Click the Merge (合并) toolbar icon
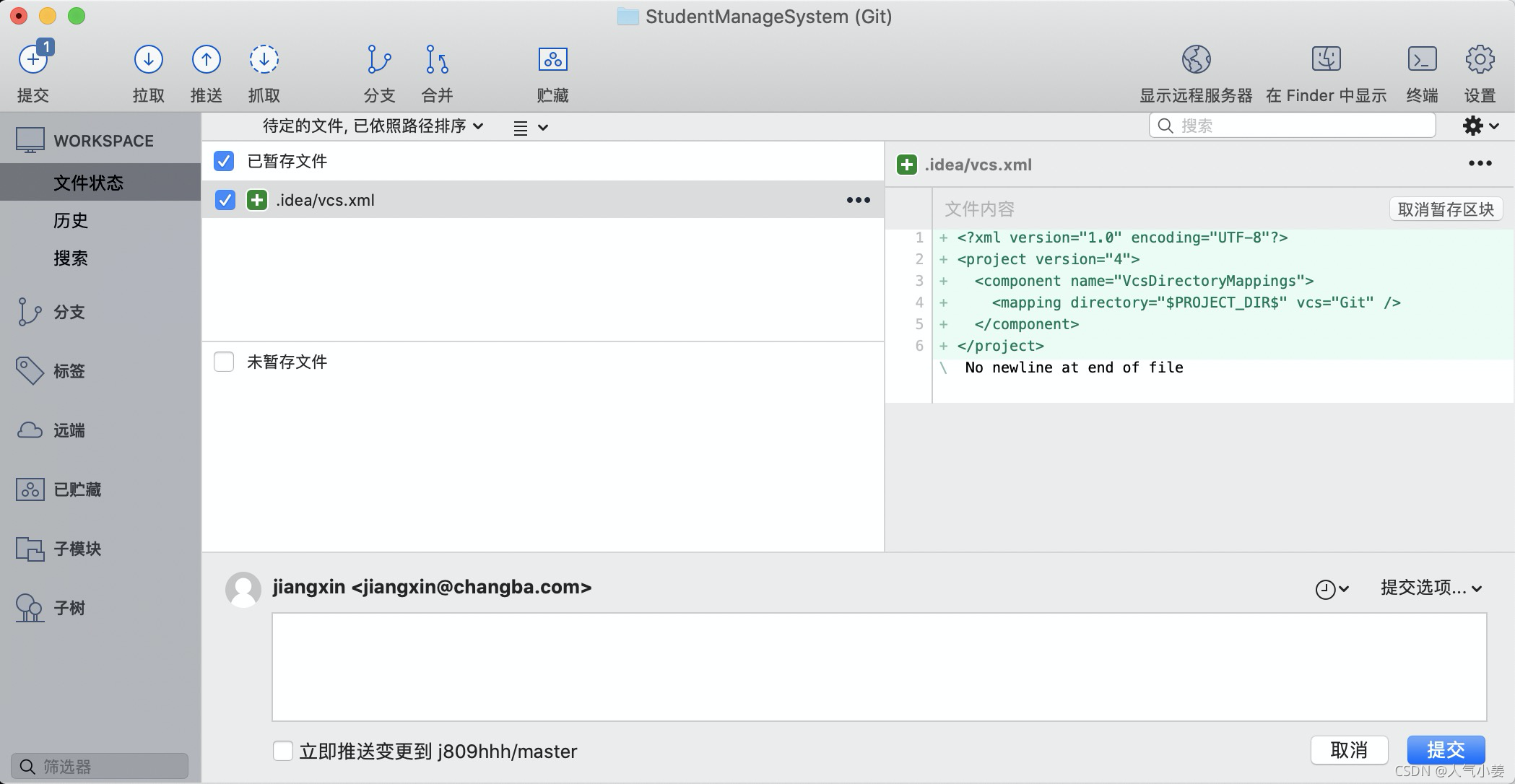 point(437,59)
